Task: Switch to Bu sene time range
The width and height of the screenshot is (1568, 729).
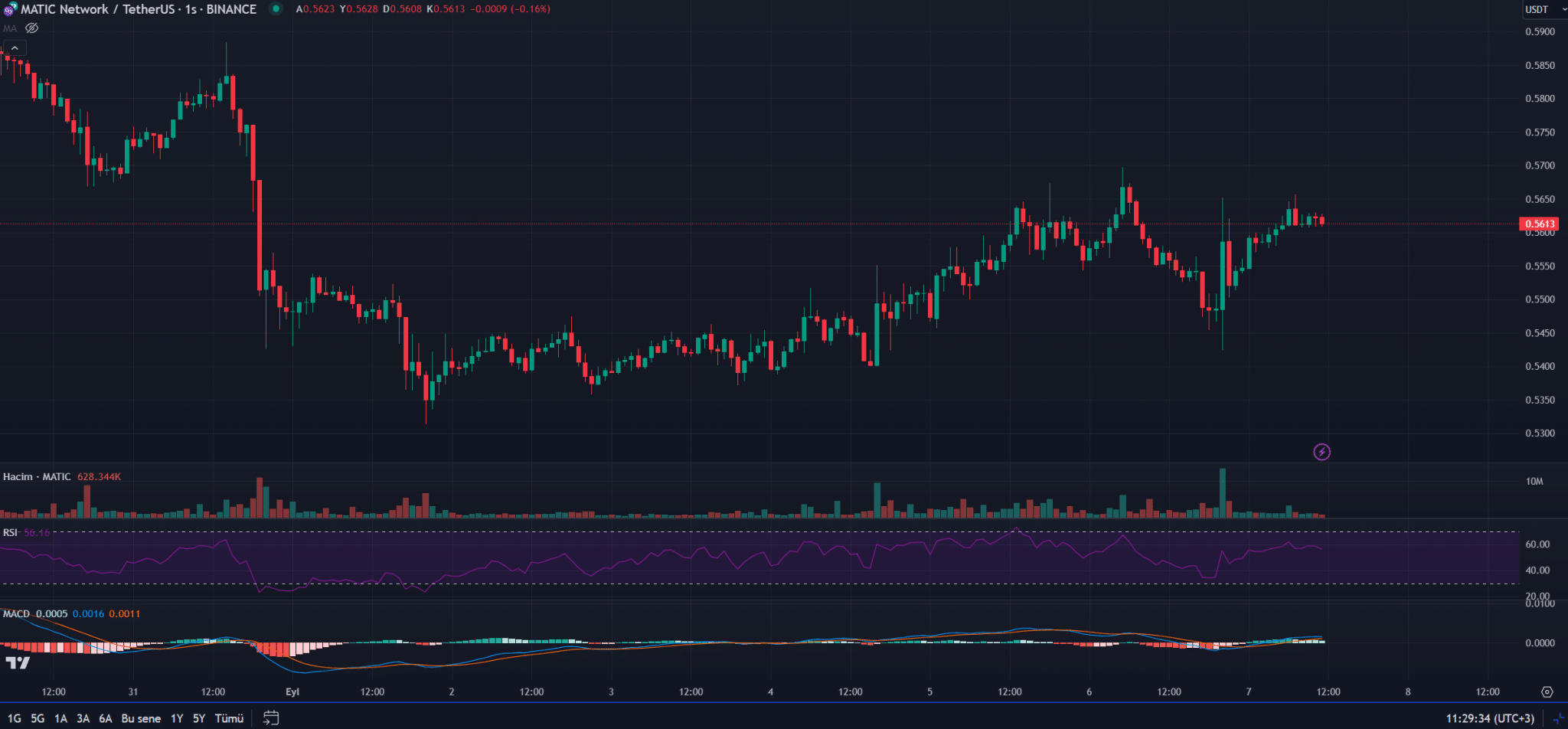Action: tap(141, 718)
